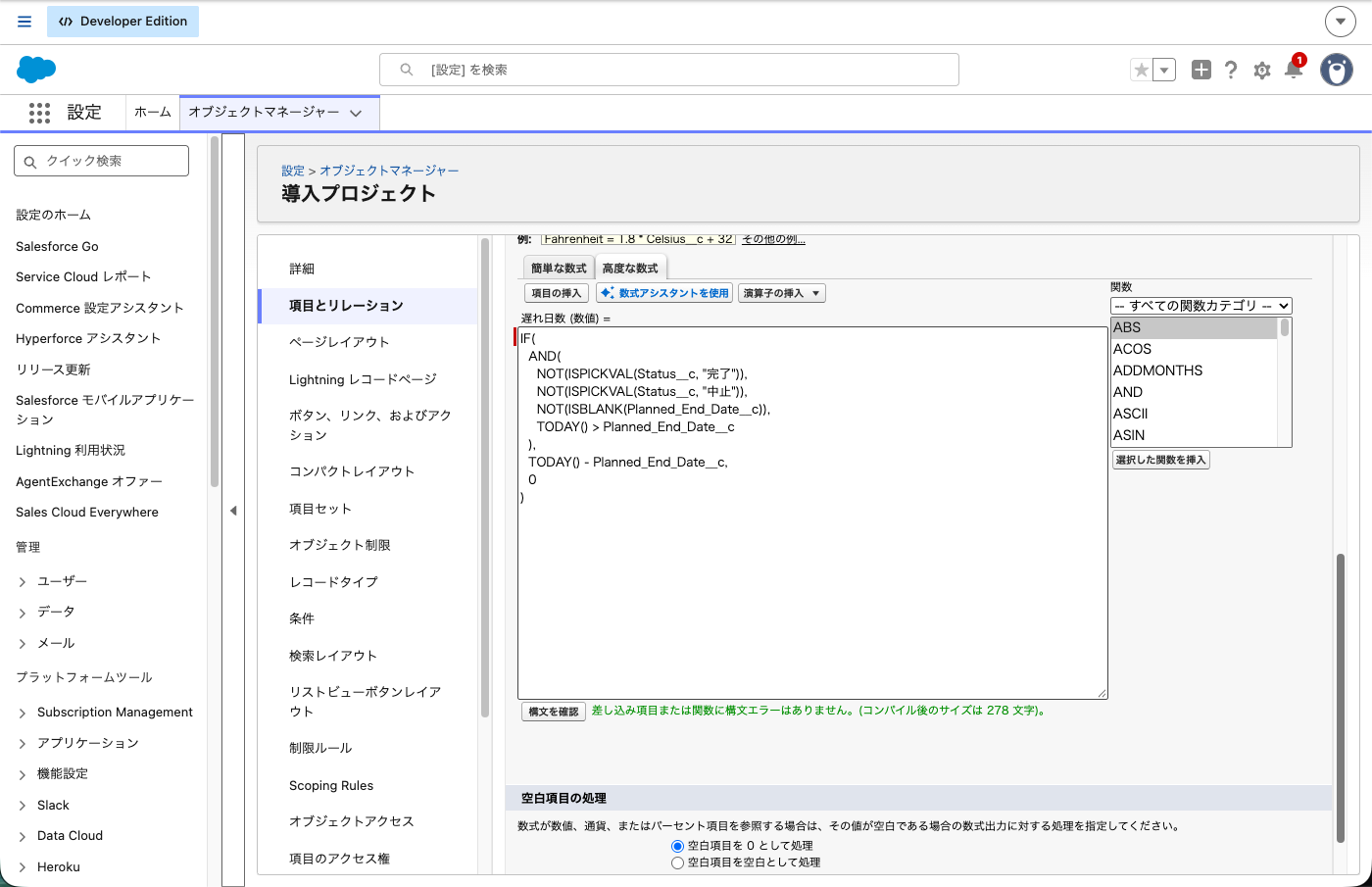The height and width of the screenshot is (887, 1372).
Task: Click the クイック検索 field
Action: click(101, 161)
